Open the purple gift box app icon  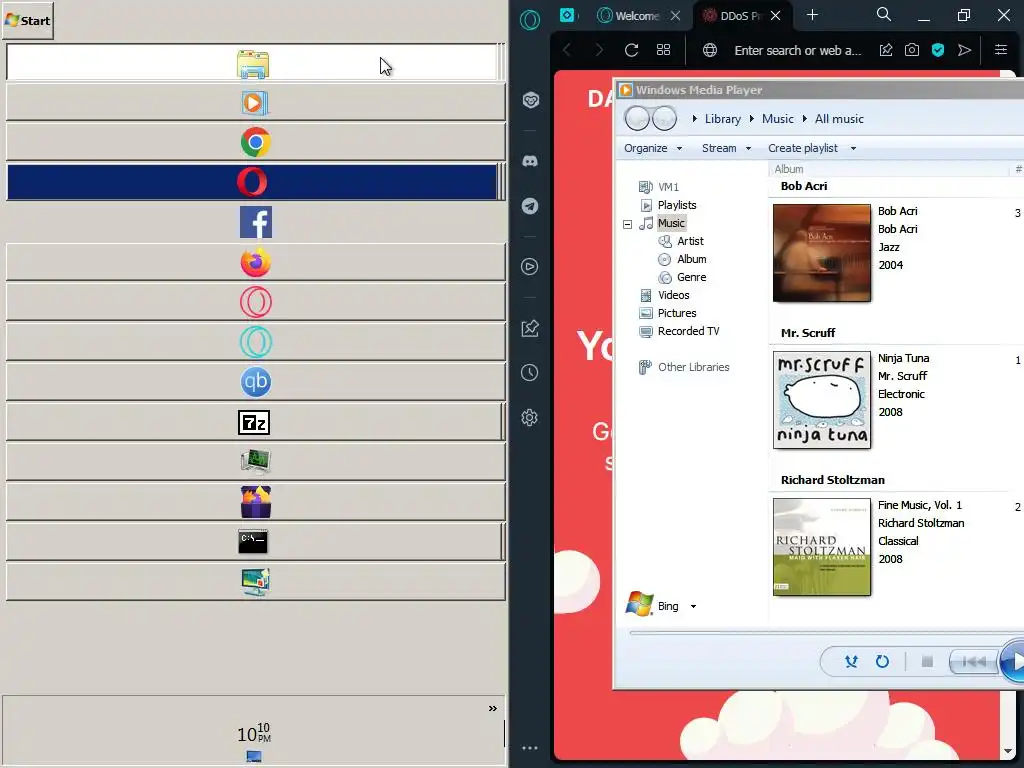[x=255, y=502]
